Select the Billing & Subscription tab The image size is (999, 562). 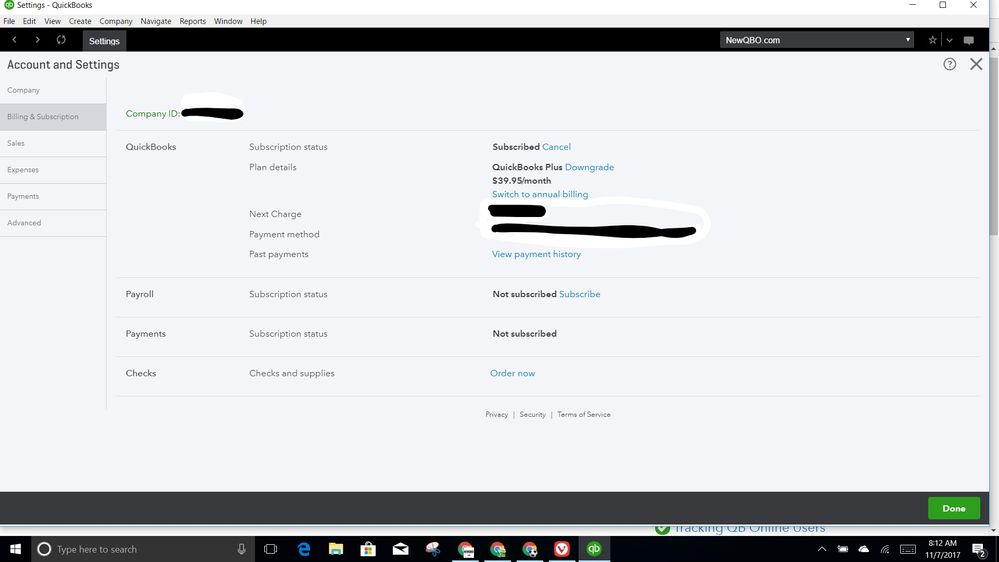53,117
